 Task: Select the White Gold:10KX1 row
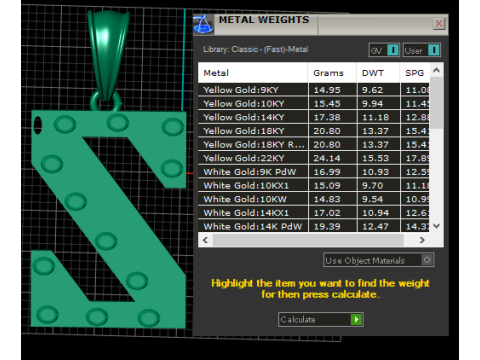click(x=314, y=186)
